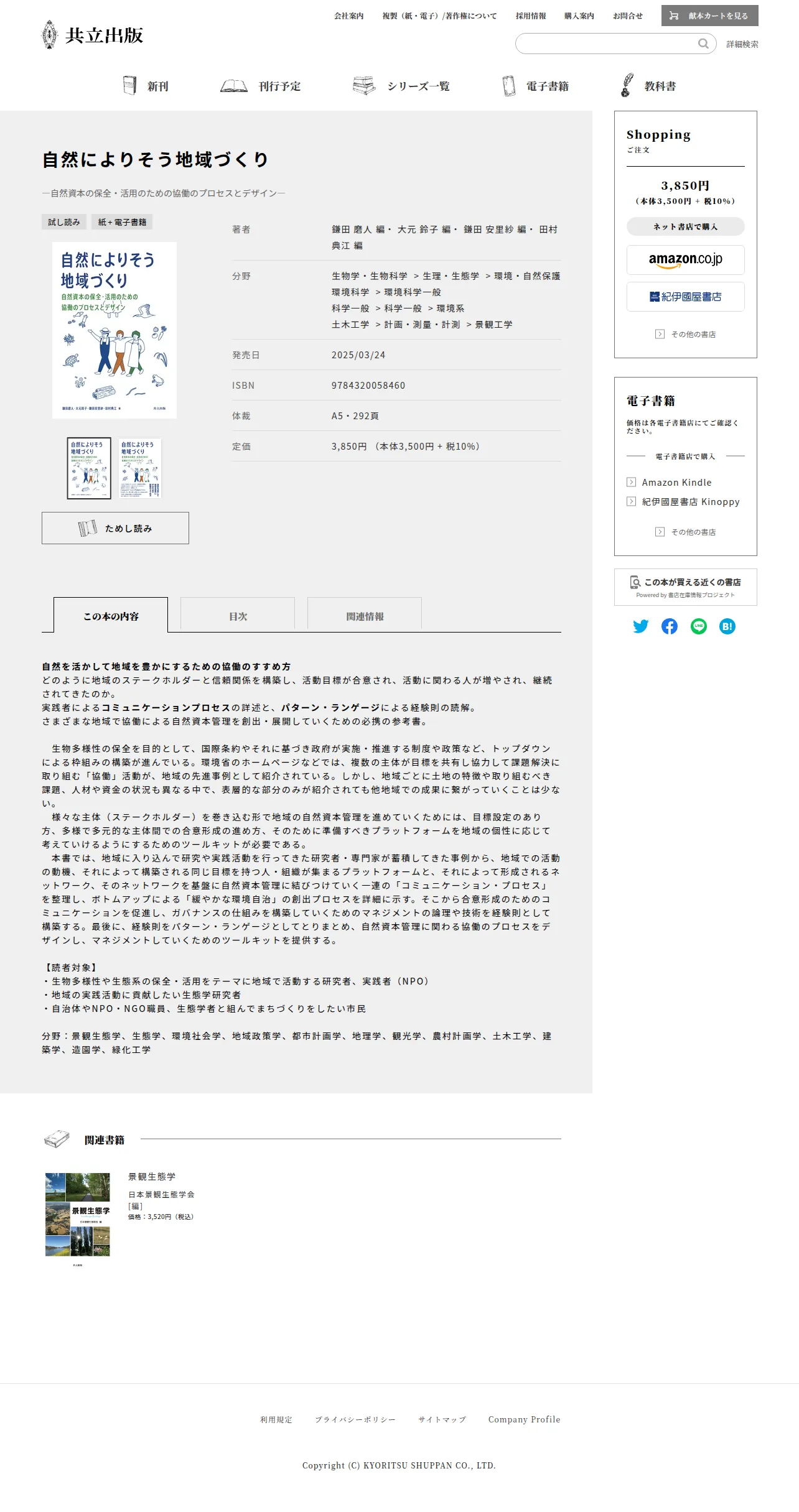Click the 環境系 category link
This screenshot has height=1512, width=799.
(451, 308)
